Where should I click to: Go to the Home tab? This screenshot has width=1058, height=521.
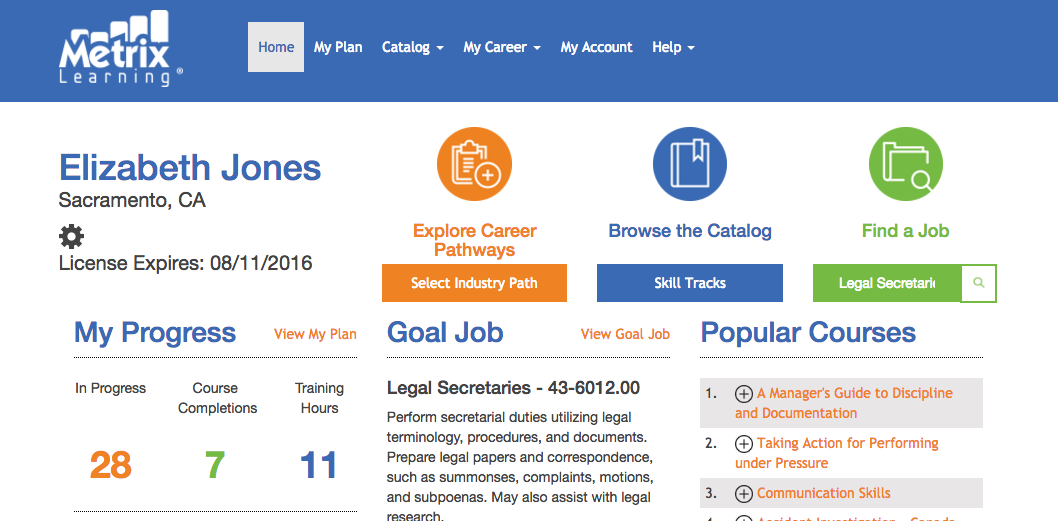point(276,47)
